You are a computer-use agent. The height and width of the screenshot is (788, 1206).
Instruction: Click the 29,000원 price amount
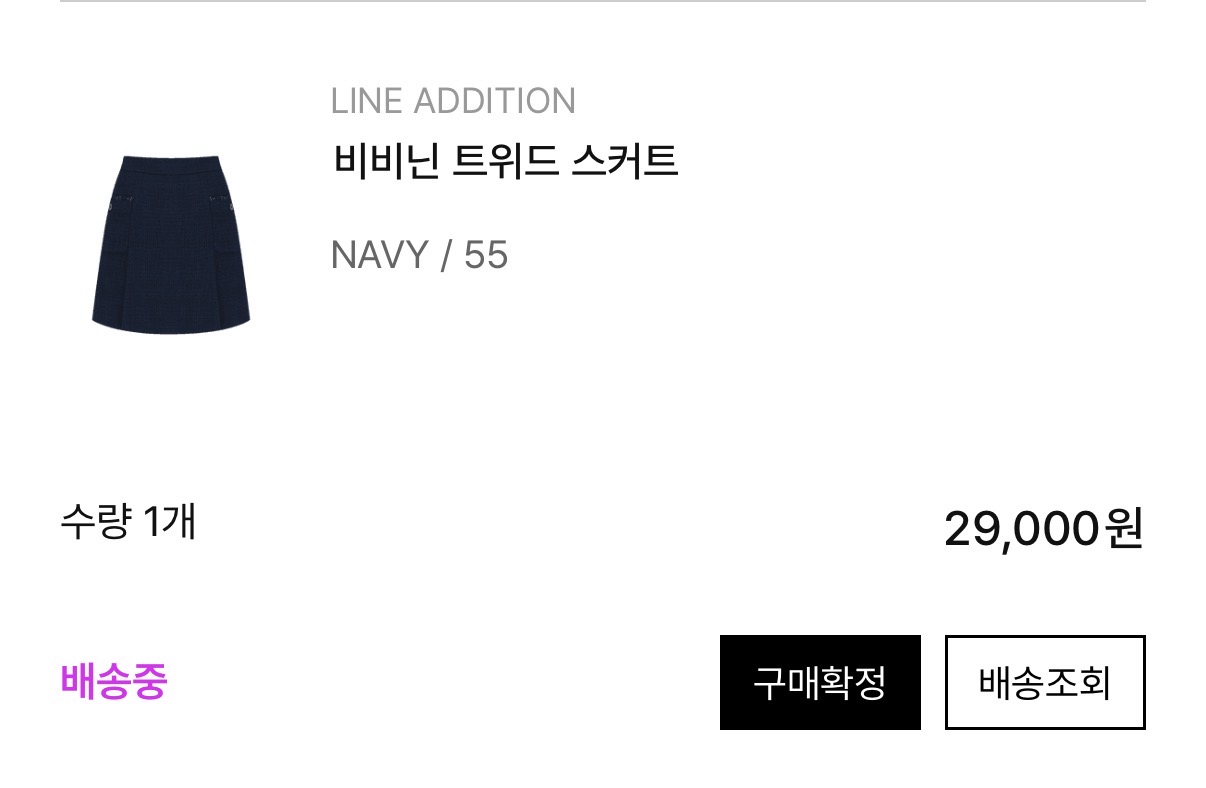click(1044, 529)
